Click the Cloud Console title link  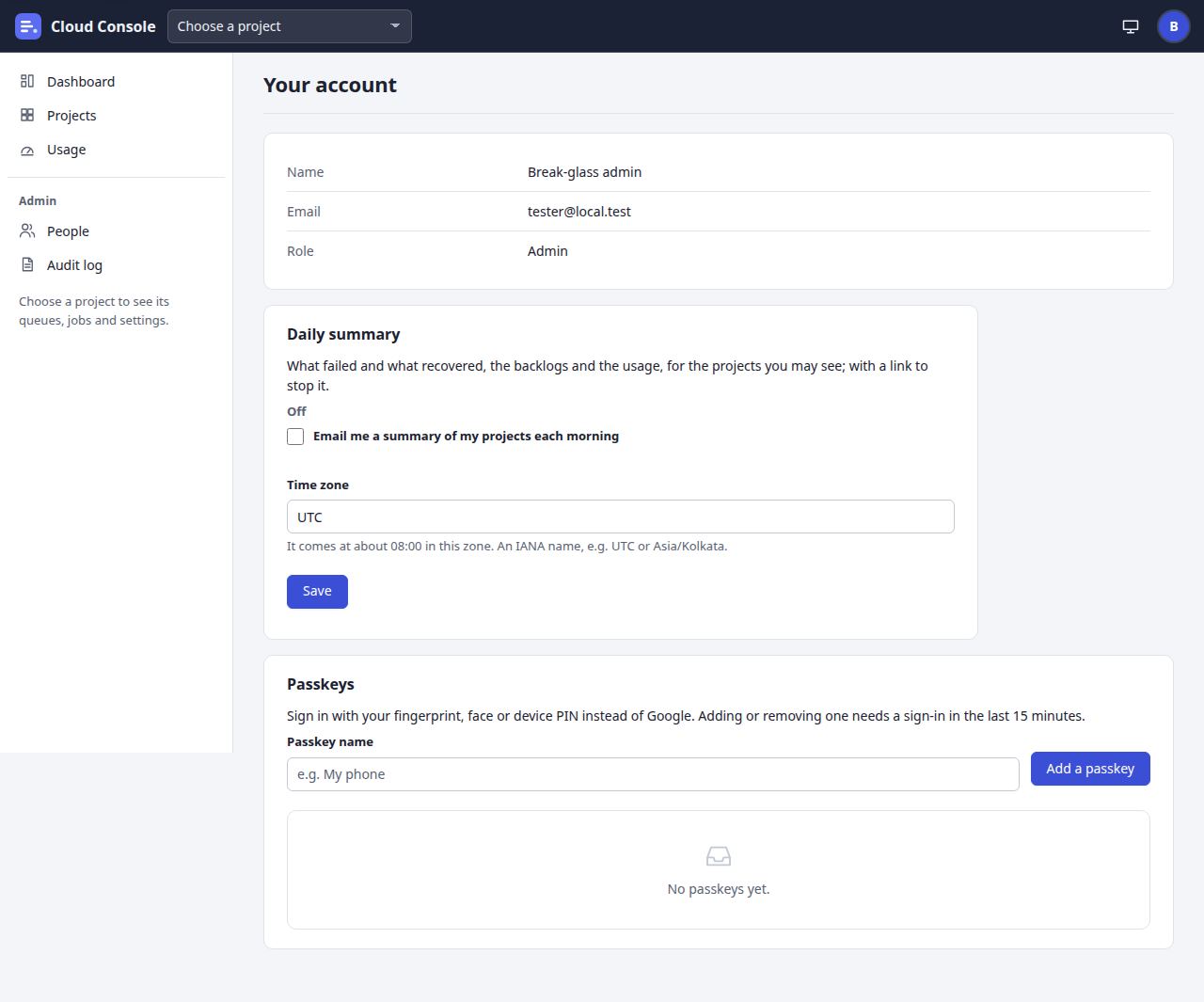point(103,26)
